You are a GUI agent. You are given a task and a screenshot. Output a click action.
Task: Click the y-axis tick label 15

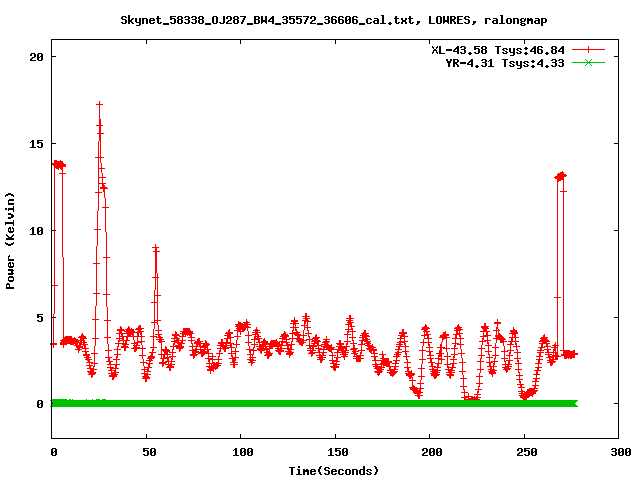click(x=36, y=144)
